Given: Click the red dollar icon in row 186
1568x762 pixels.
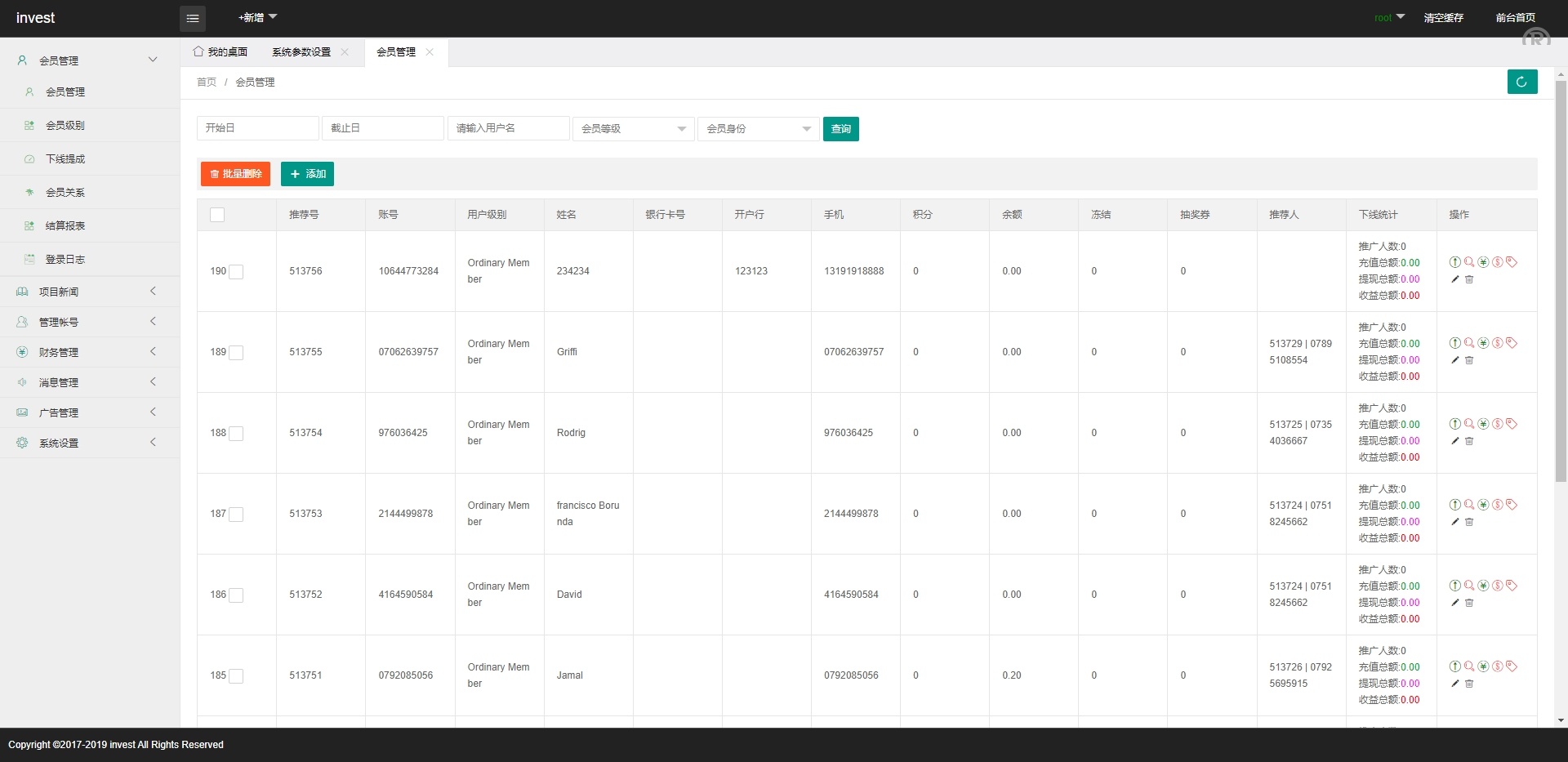Looking at the screenshot, I should [x=1498, y=586].
